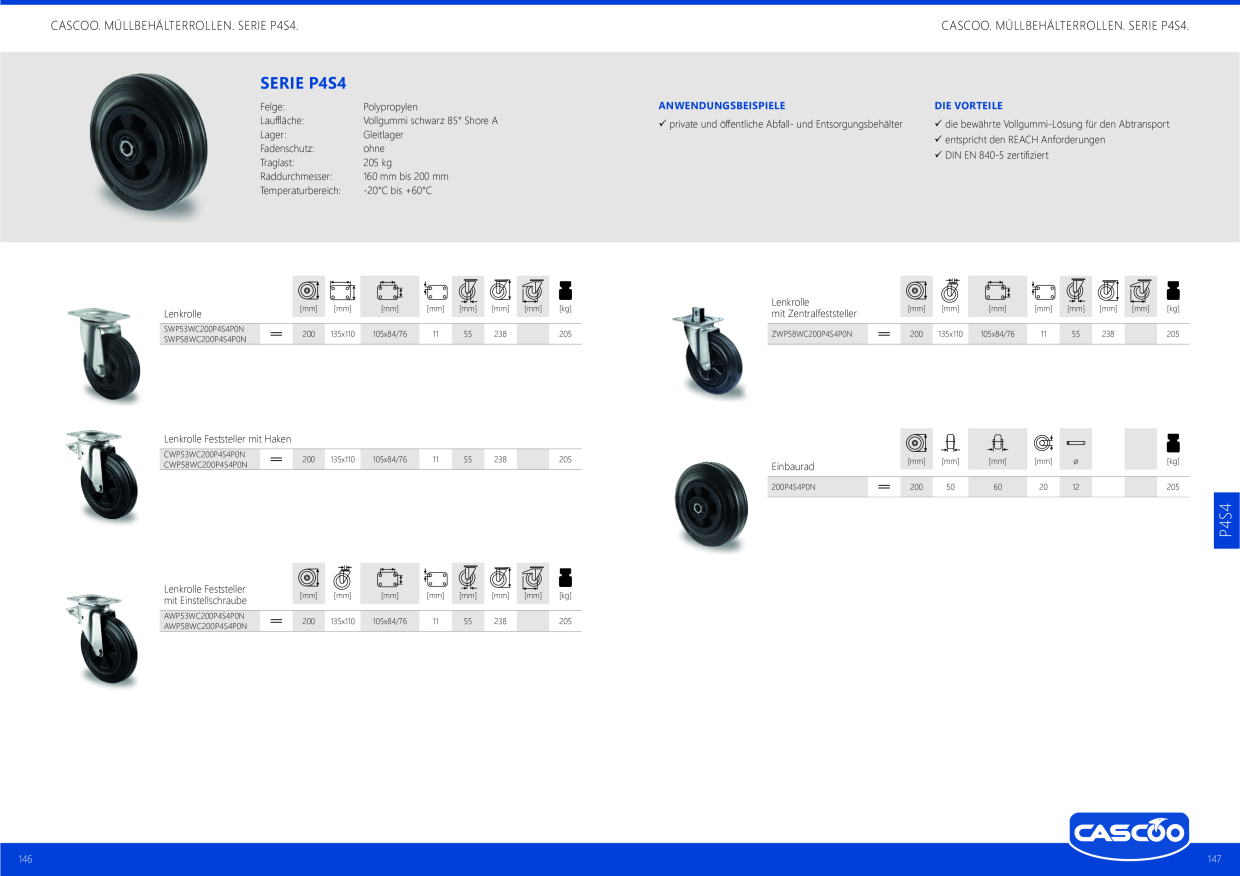Click the bolt hole spacing icon above the SWP53WC200P4S4P0N row
This screenshot has height=876, width=1240.
pyautogui.click(x=390, y=291)
